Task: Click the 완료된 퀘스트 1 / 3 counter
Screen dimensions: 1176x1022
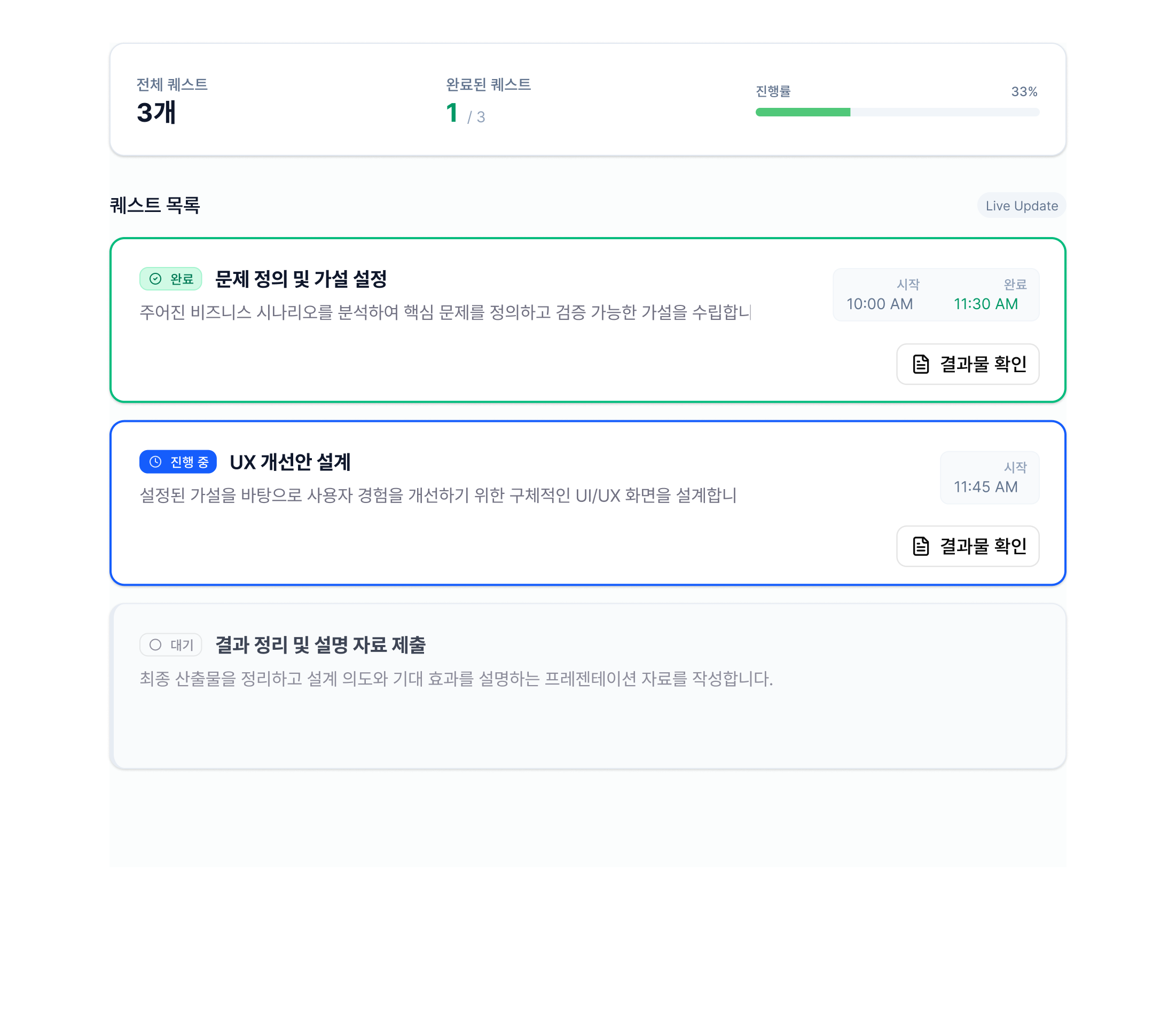Action: [x=465, y=114]
